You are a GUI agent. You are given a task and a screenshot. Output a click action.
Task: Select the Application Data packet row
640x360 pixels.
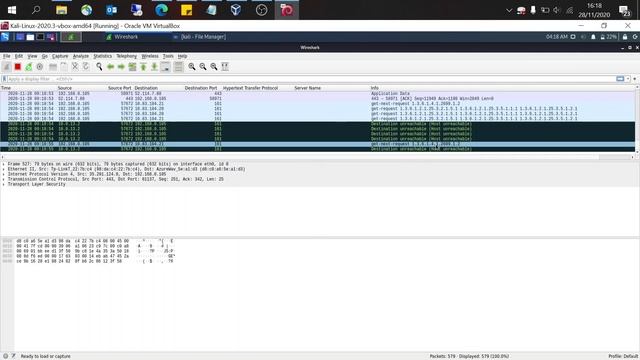(x=318, y=93)
